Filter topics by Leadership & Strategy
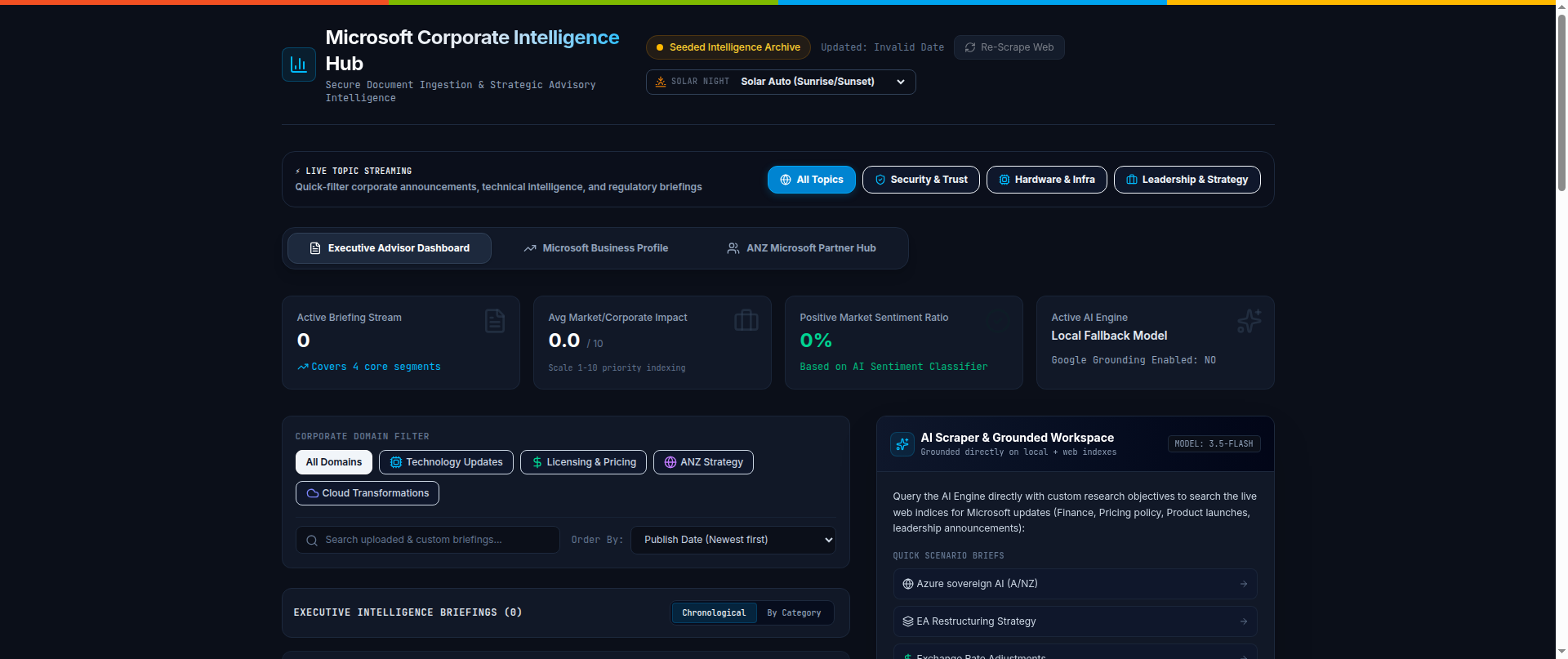The width and height of the screenshot is (1568, 659). pyautogui.click(x=1187, y=180)
